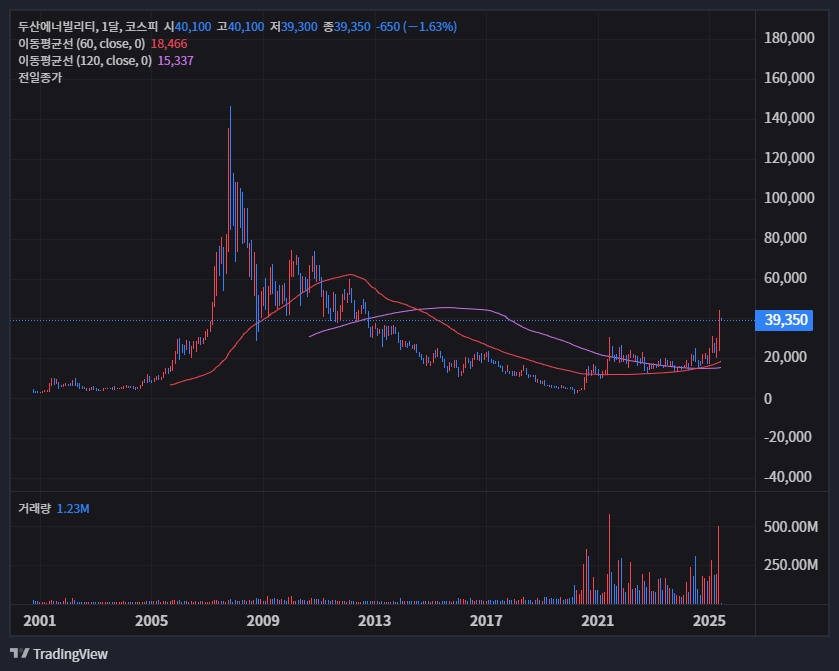
Task: Click the 2005 year on the time axis
Action: (x=151, y=621)
